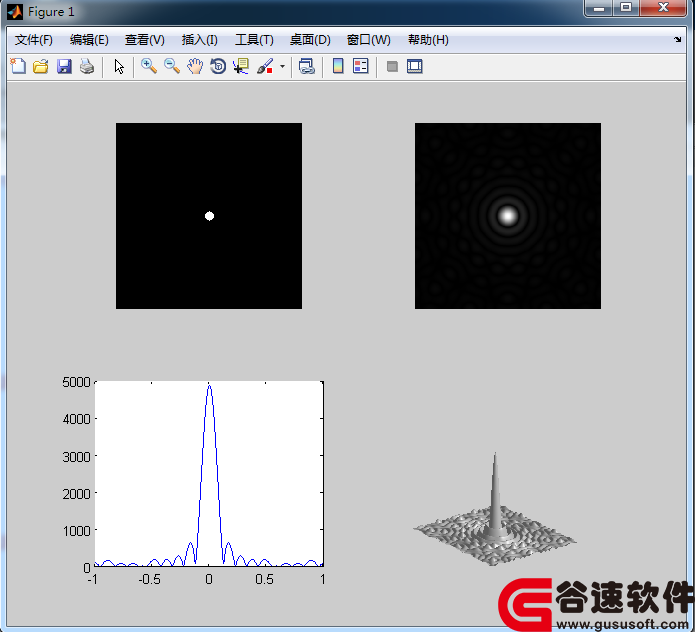Click the MATLAB logo in title bar

tap(15, 12)
